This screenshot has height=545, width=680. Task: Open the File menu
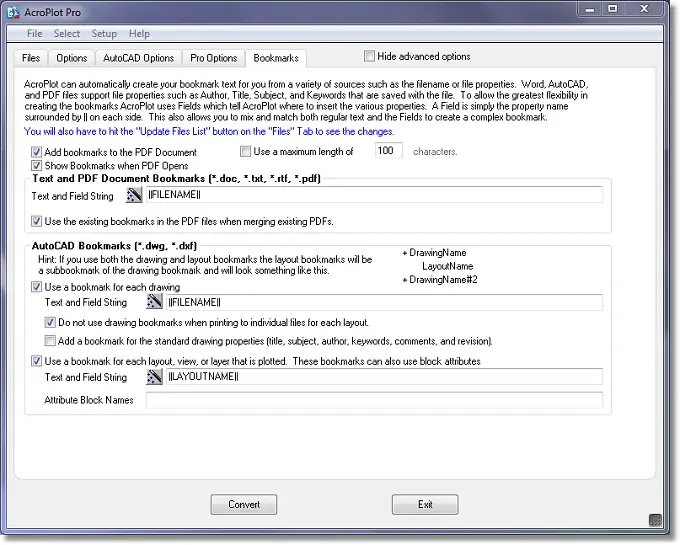34,33
